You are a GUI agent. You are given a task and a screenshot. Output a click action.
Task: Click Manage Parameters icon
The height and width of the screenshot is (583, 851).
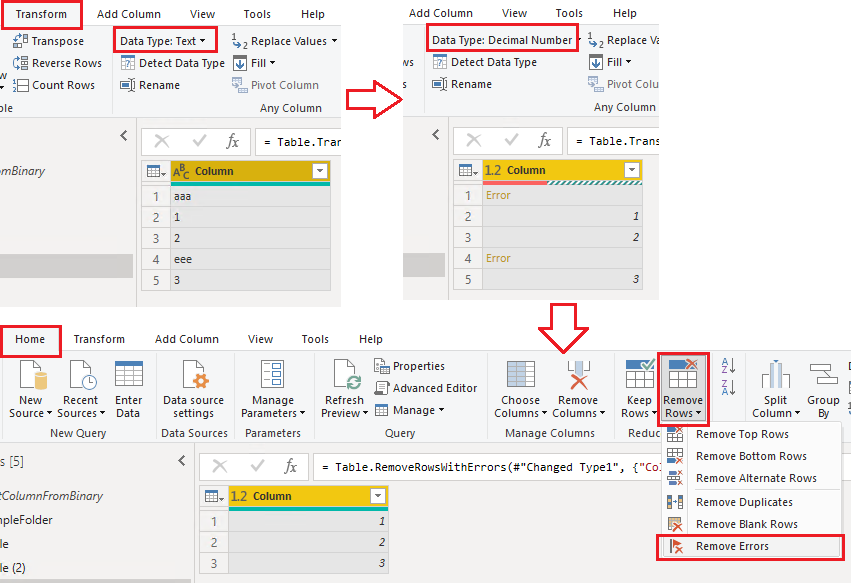(x=272, y=375)
